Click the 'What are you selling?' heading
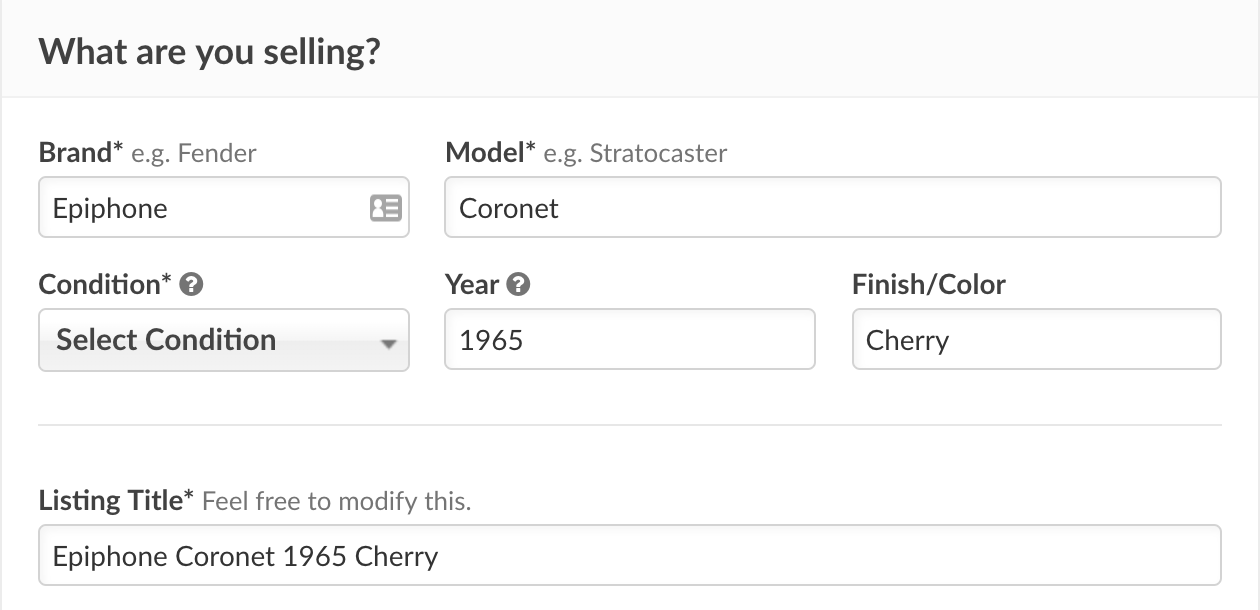The height and width of the screenshot is (610, 1260). (210, 50)
